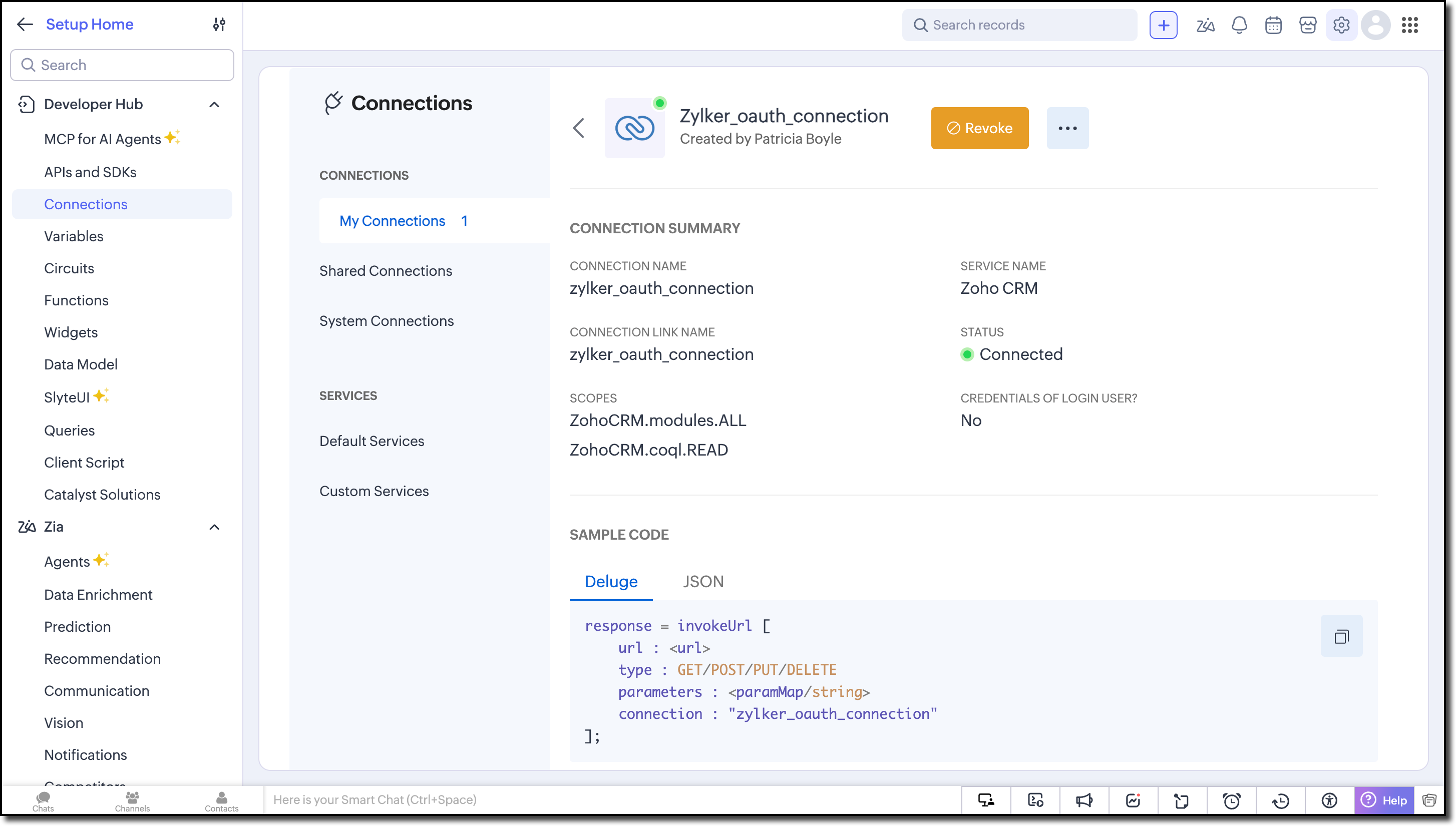Viewport: 1456px width, 826px height.
Task: Switch to the Deluge sample code tab
Action: [x=611, y=582]
